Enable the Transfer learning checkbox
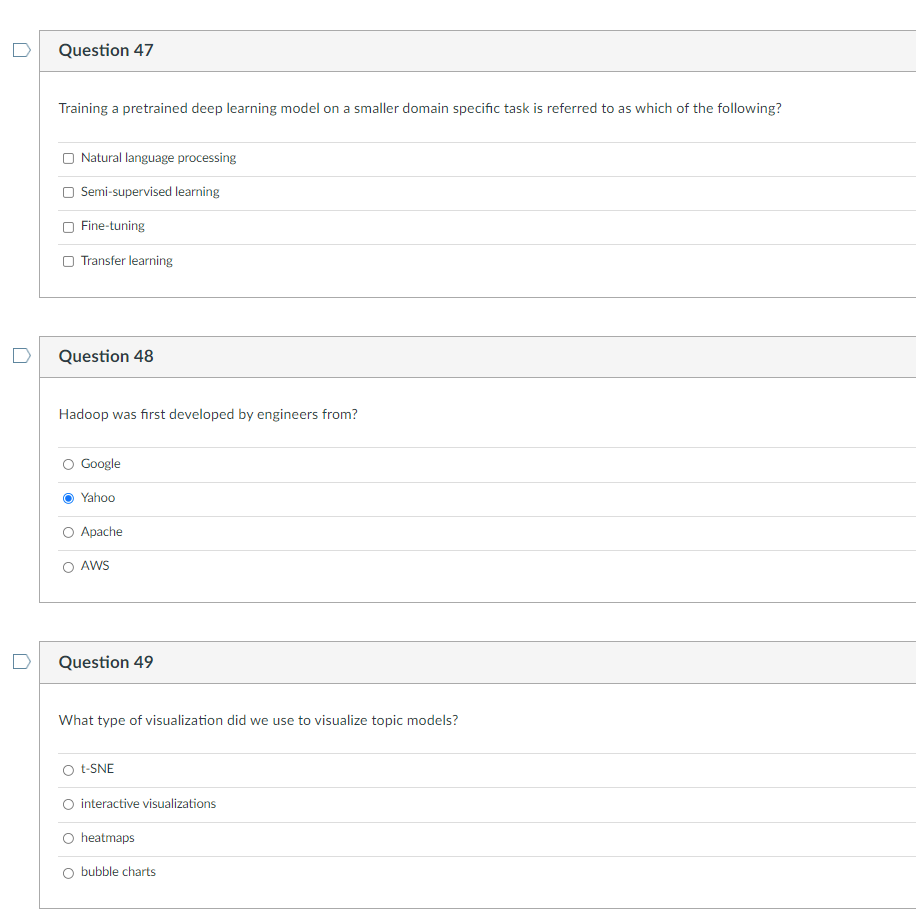Screen dimensions: 916x920 pos(68,261)
